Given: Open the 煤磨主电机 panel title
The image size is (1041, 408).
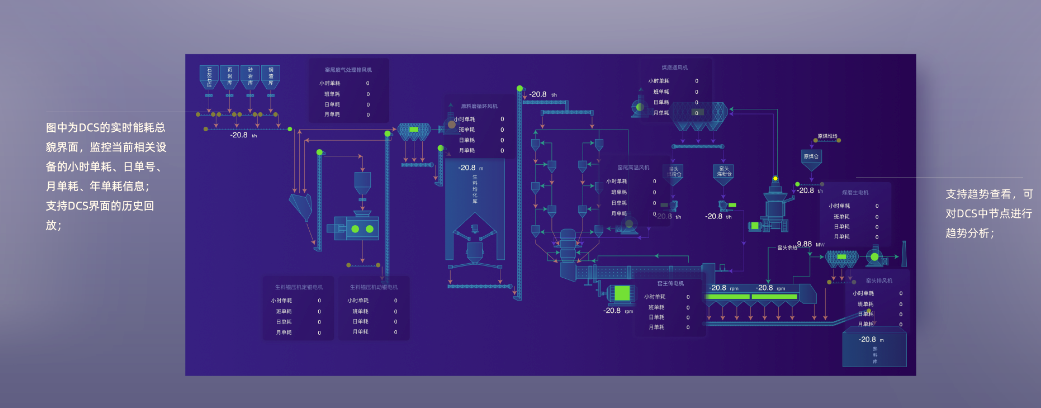Looking at the screenshot, I should click(x=855, y=192).
